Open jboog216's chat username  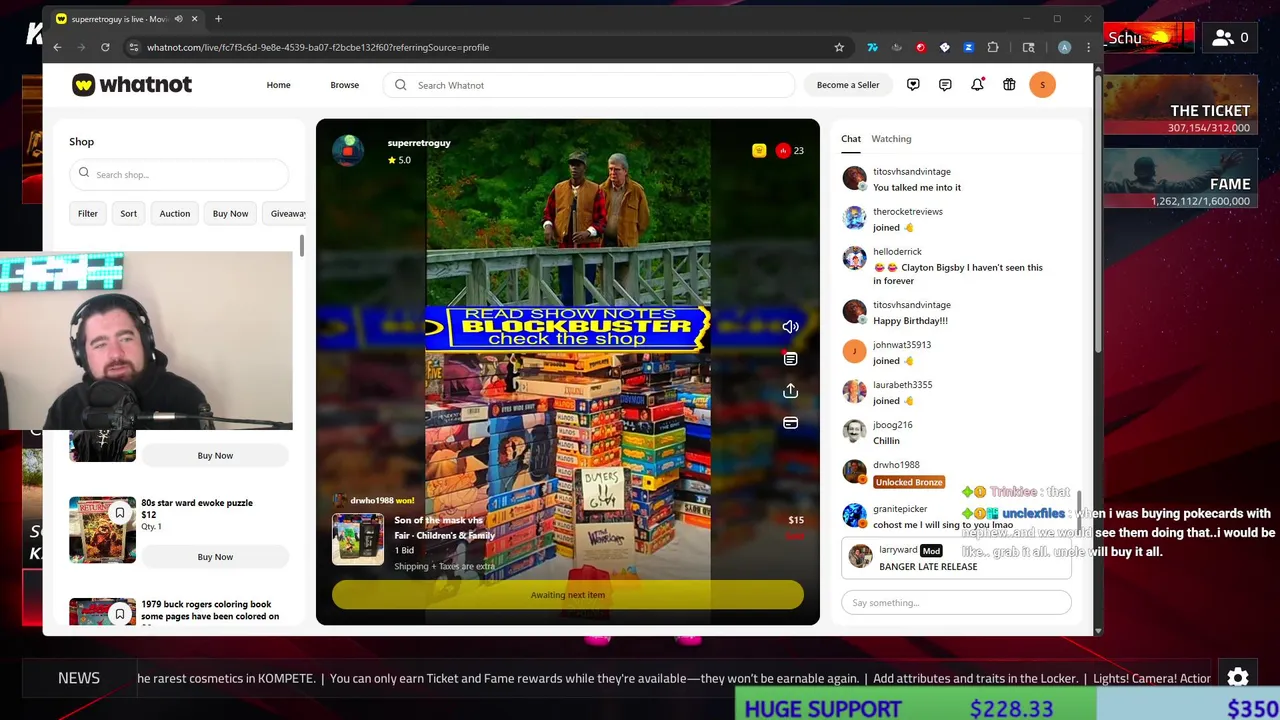pyautogui.click(x=892, y=425)
